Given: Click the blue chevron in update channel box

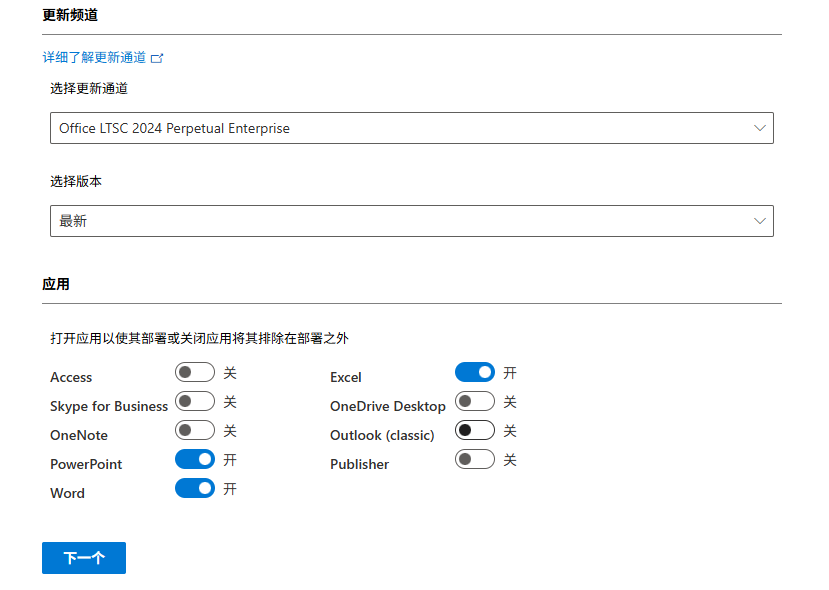Looking at the screenshot, I should pyautogui.click(x=760, y=128).
